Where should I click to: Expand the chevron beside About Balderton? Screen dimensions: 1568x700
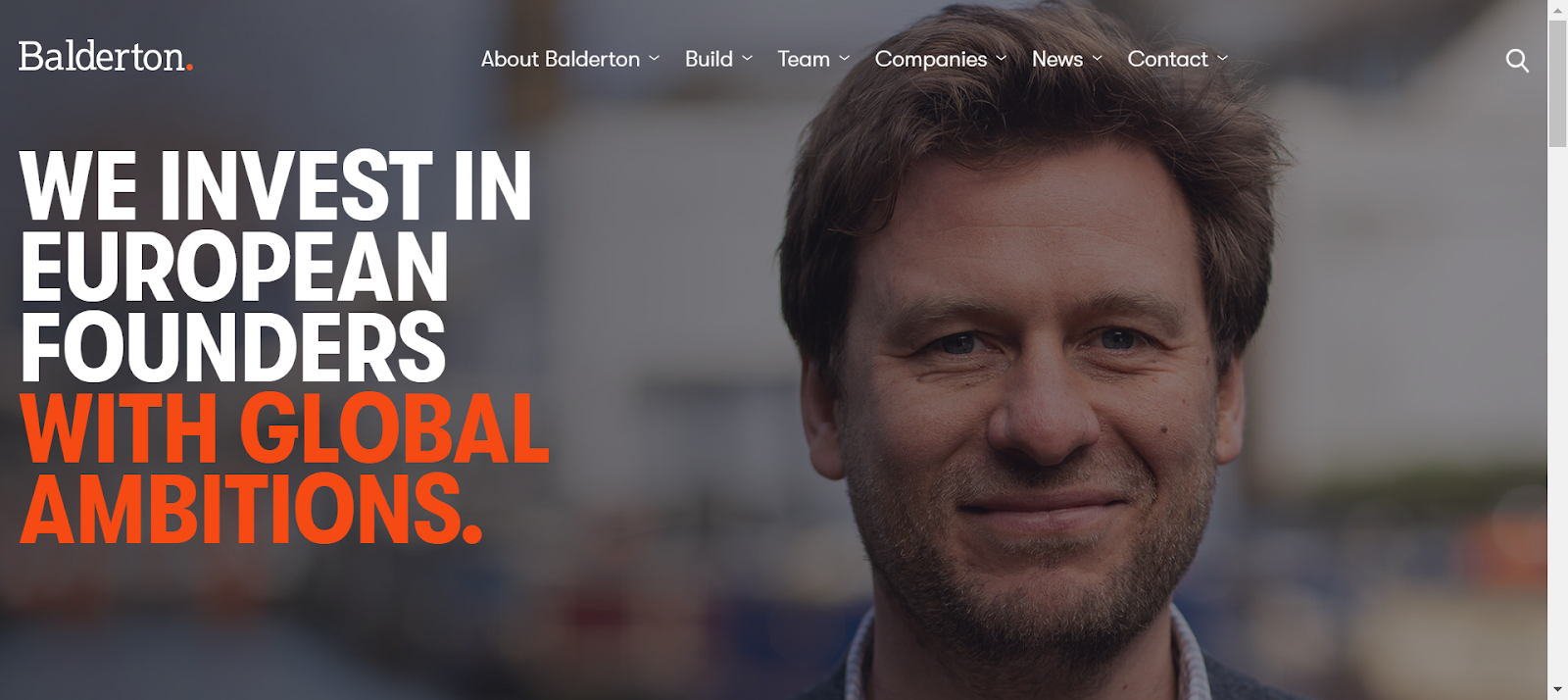coord(655,59)
